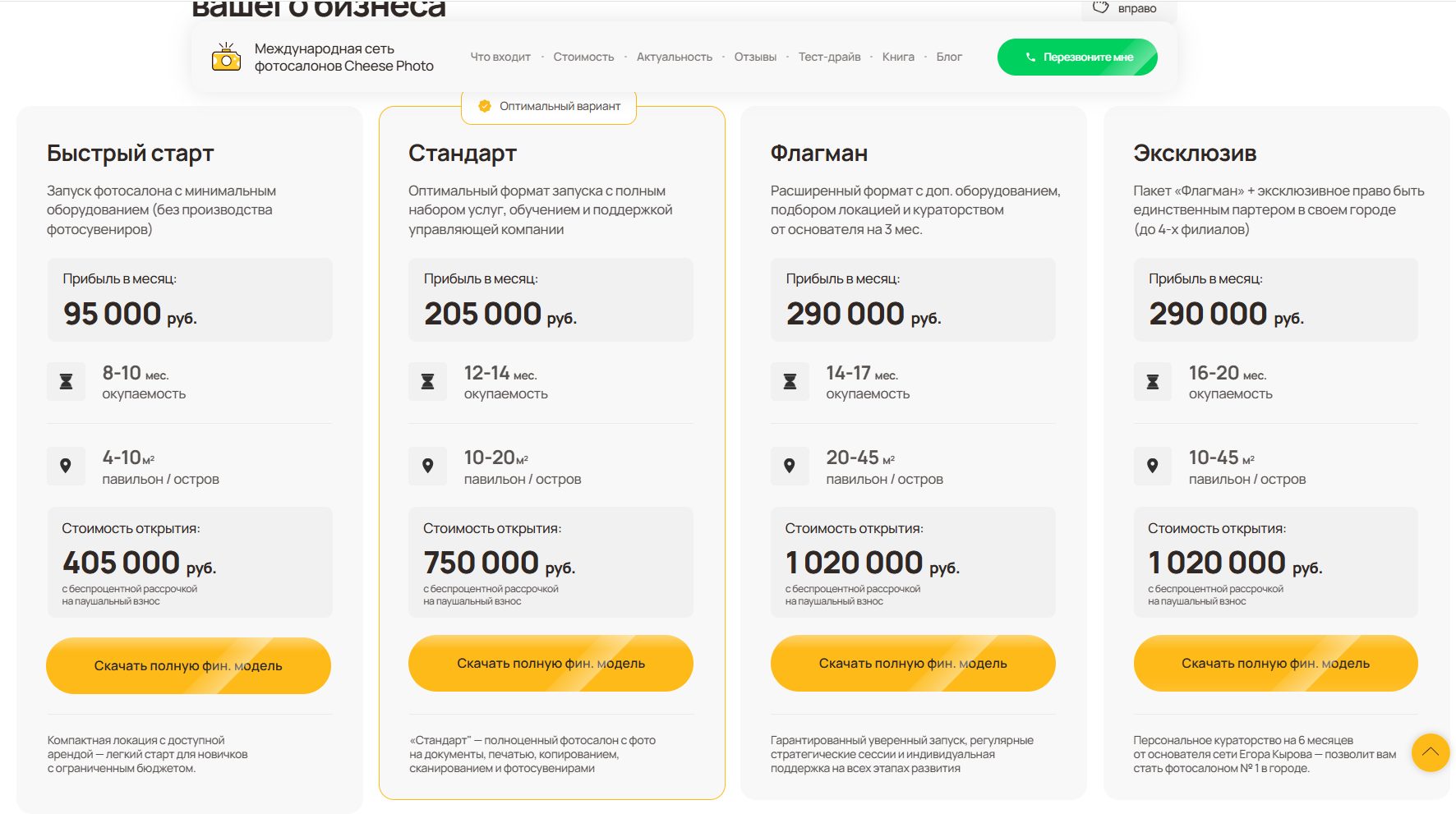The width and height of the screenshot is (1456, 814).
Task: Open the Блог navigation link
Action: point(949,57)
